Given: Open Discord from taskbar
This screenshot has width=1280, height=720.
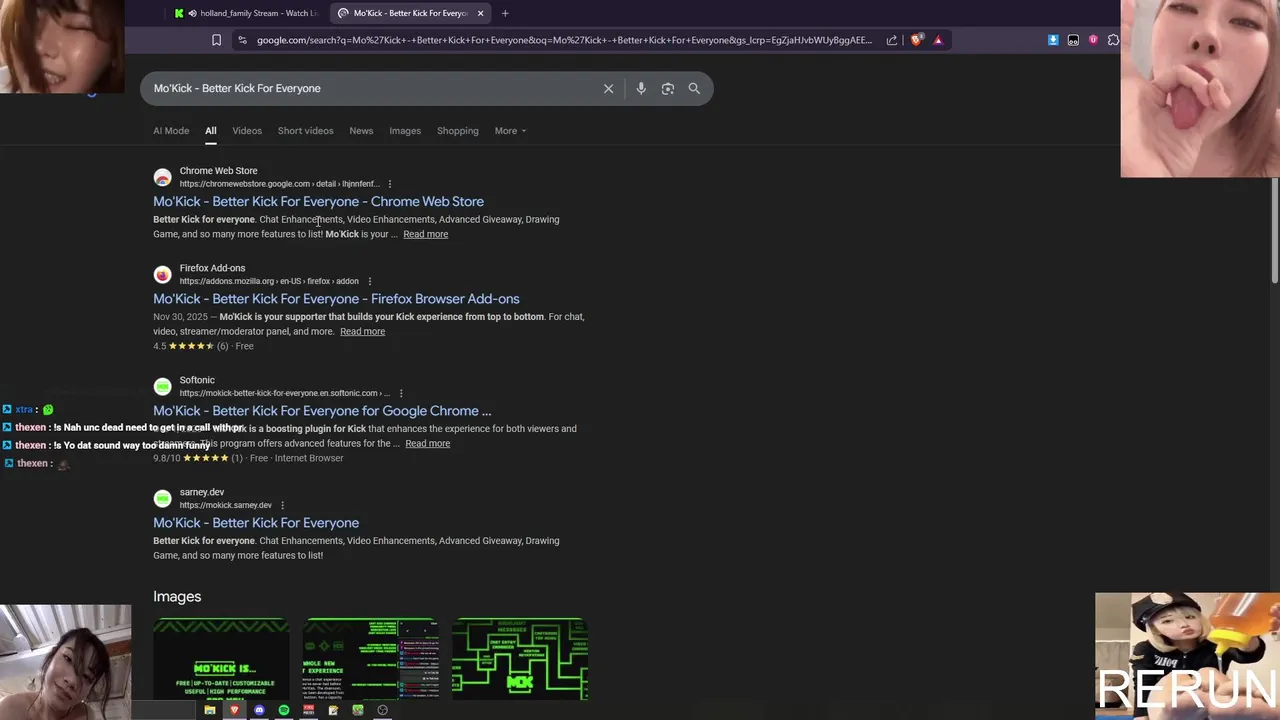Looking at the screenshot, I should point(259,710).
